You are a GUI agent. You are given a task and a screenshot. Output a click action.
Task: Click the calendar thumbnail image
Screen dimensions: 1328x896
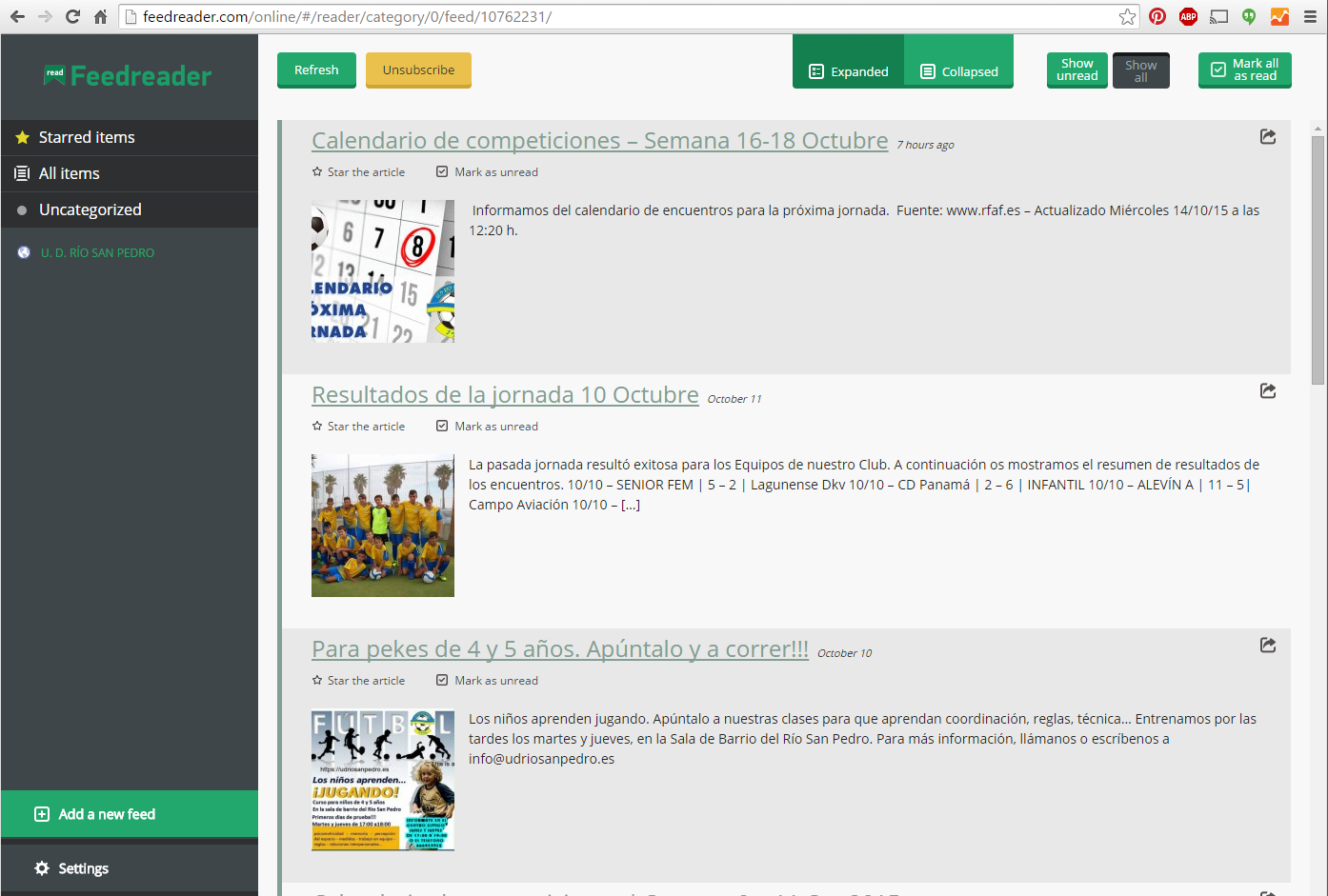pos(383,271)
